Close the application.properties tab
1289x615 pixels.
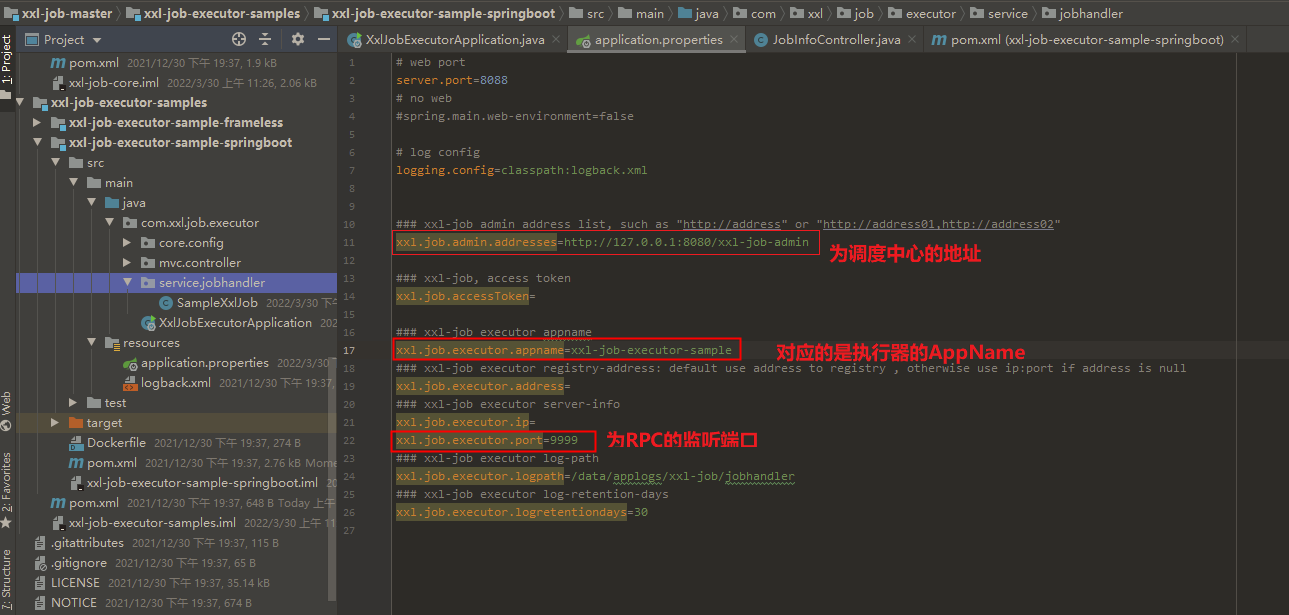pos(734,40)
